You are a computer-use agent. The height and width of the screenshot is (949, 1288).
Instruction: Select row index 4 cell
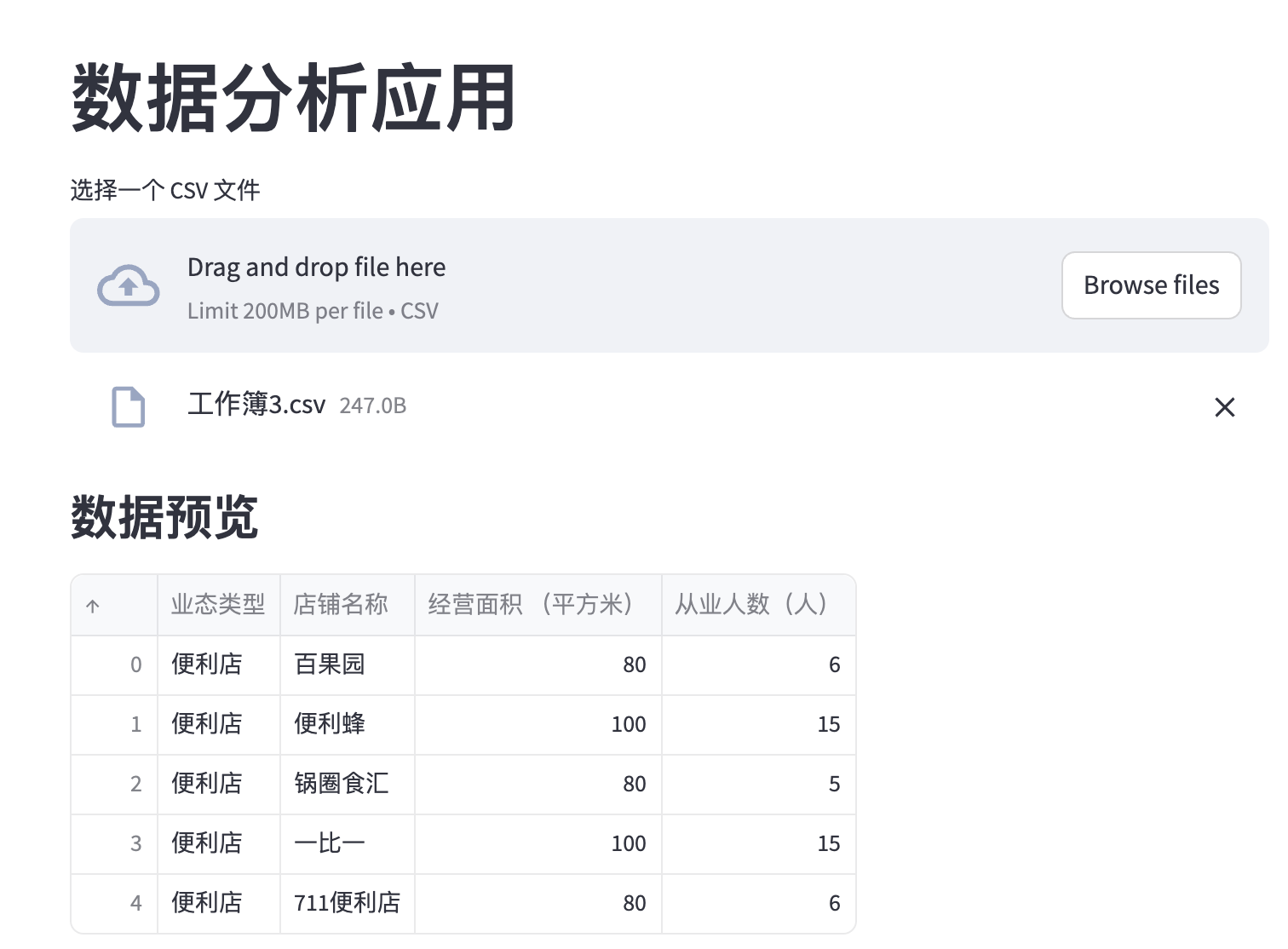[x=114, y=903]
